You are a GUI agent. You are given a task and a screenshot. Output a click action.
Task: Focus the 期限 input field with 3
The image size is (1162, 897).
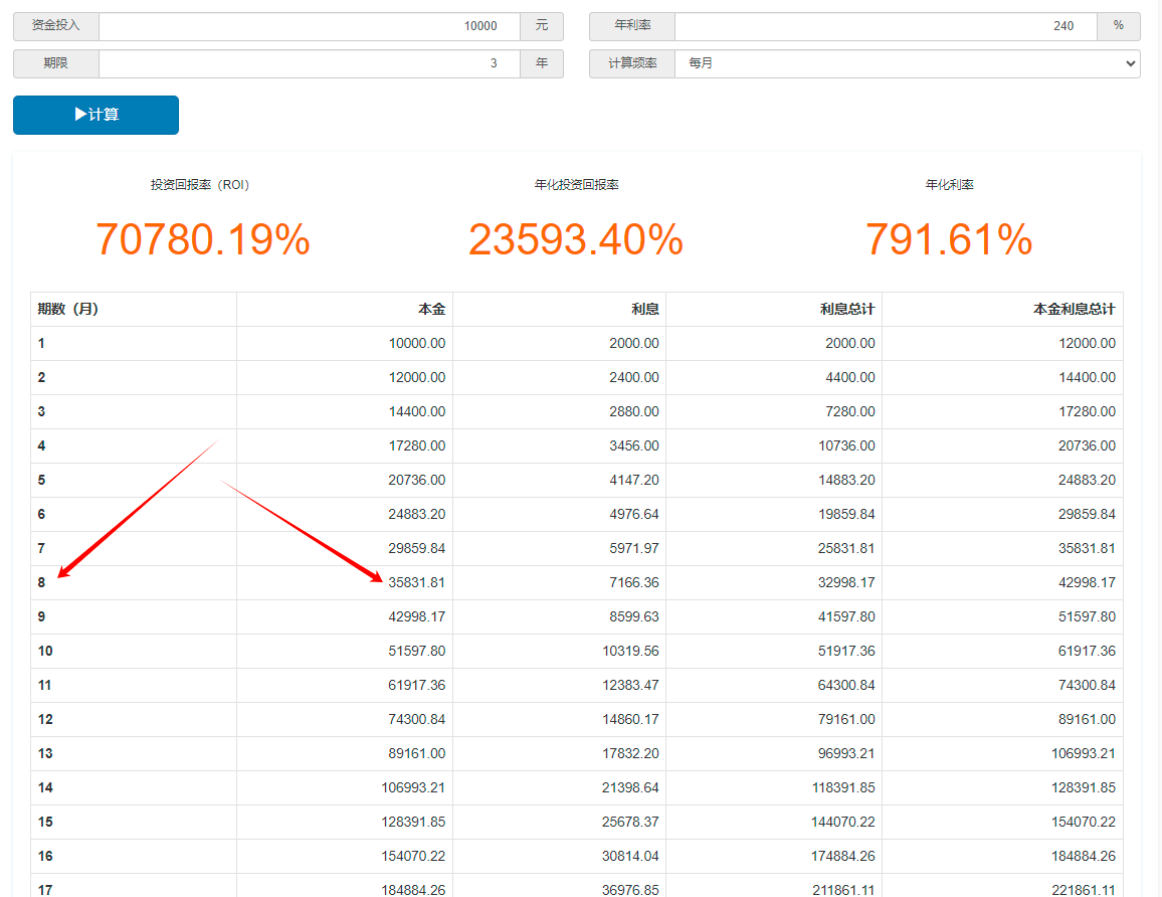pyautogui.click(x=310, y=64)
